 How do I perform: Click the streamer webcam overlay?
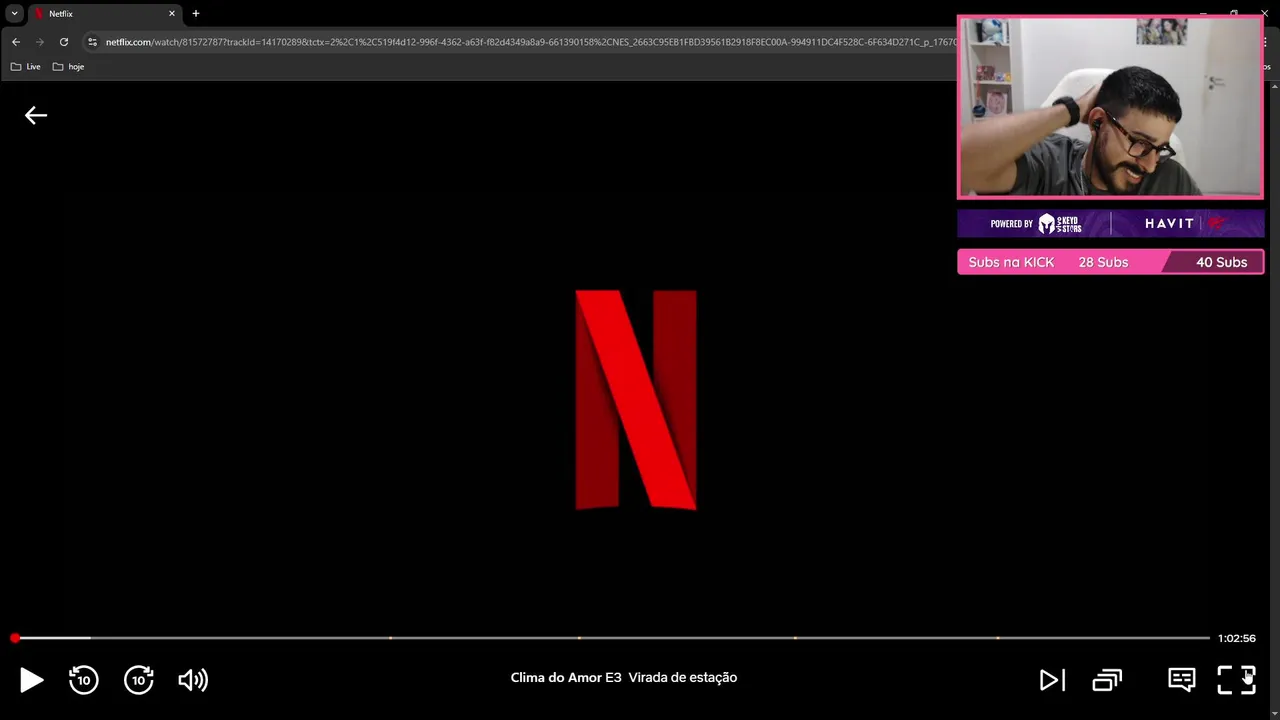[x=1110, y=107]
